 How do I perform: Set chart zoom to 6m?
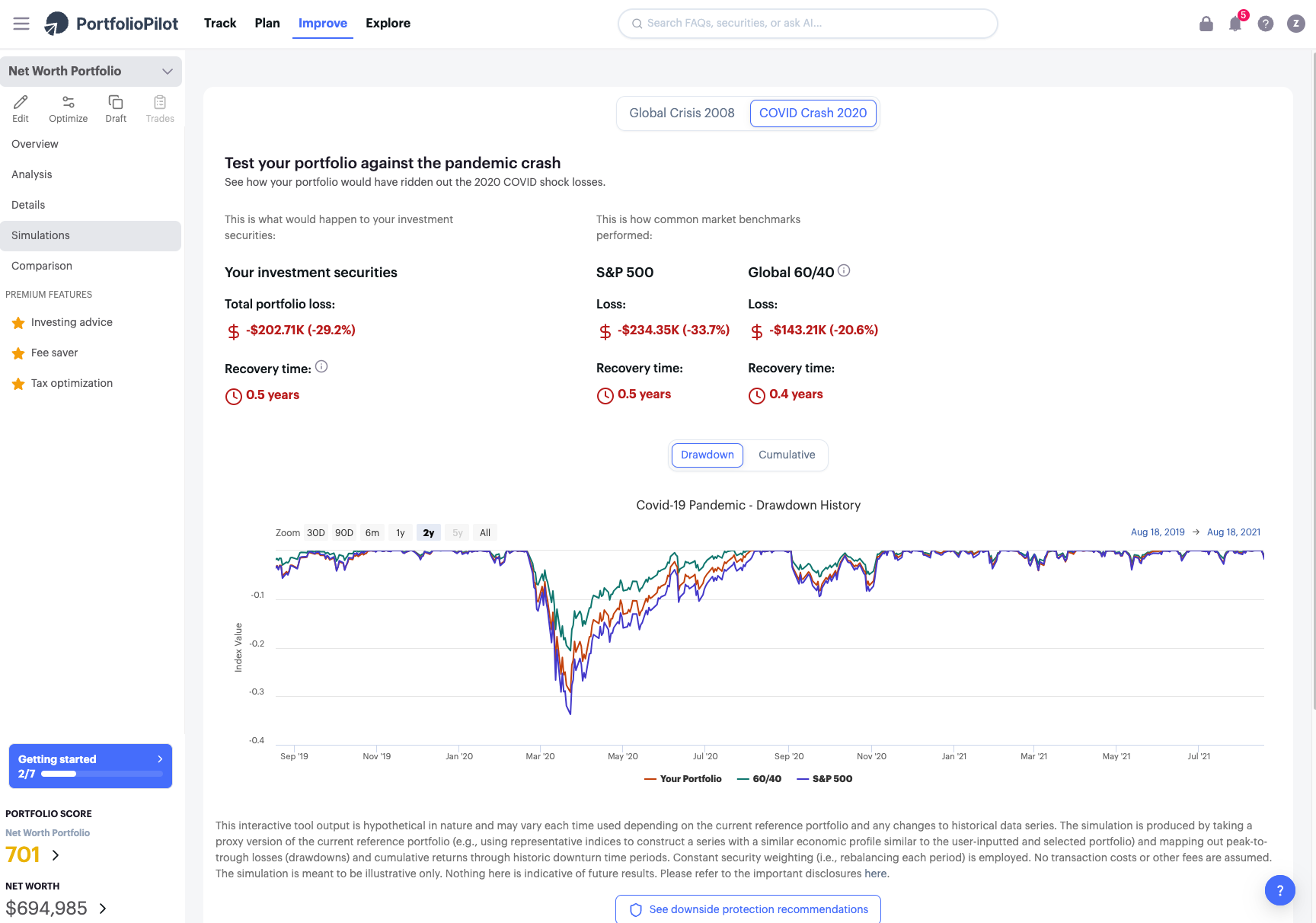coord(372,533)
